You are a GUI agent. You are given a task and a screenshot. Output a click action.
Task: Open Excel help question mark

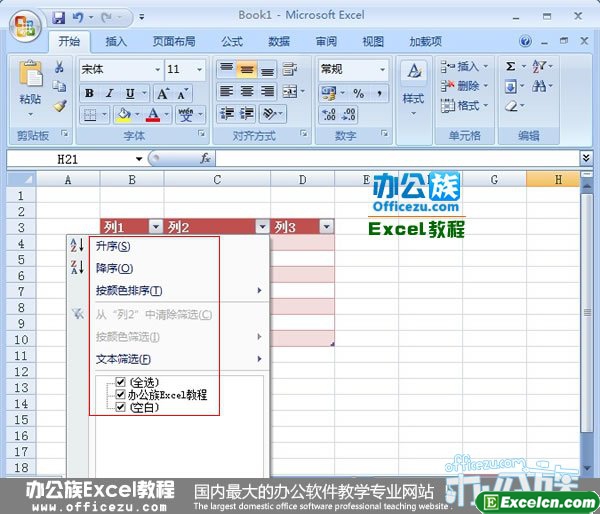[x=525, y=41]
